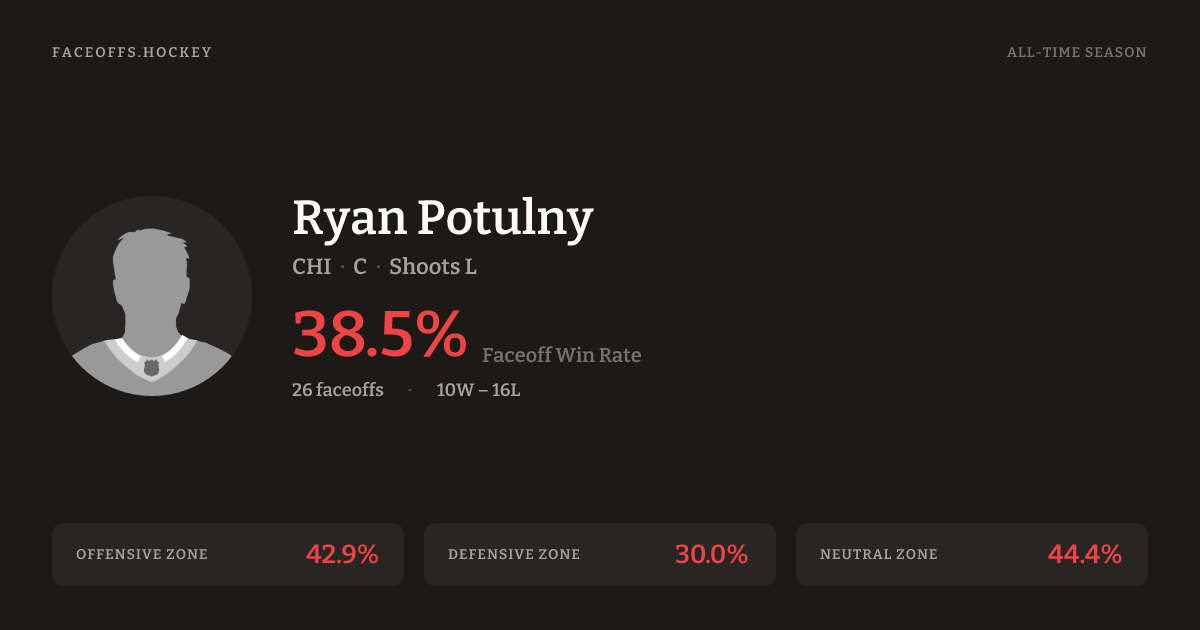Image resolution: width=1200 pixels, height=630 pixels.
Task: Select the ALL-TIME SEASON label
Action: pyautogui.click(x=1076, y=52)
